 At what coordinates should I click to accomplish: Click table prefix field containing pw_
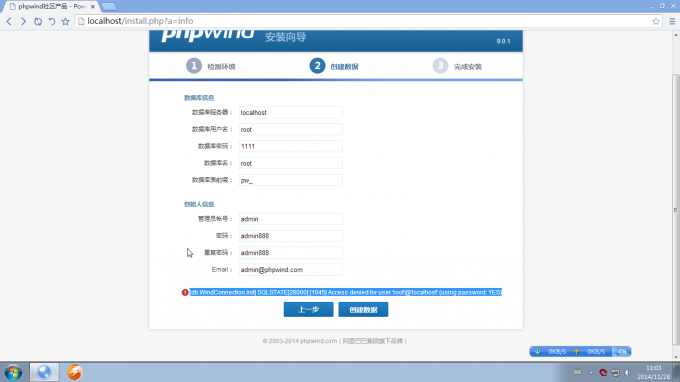coord(291,180)
